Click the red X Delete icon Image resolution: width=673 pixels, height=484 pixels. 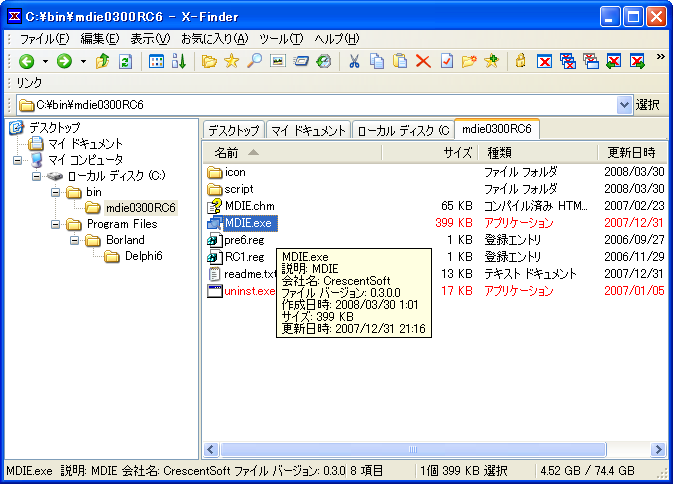(423, 62)
